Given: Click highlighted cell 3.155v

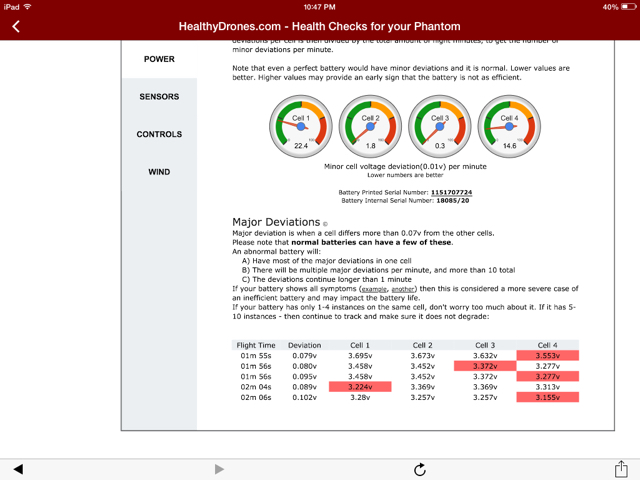Looking at the screenshot, I should coord(547,397).
